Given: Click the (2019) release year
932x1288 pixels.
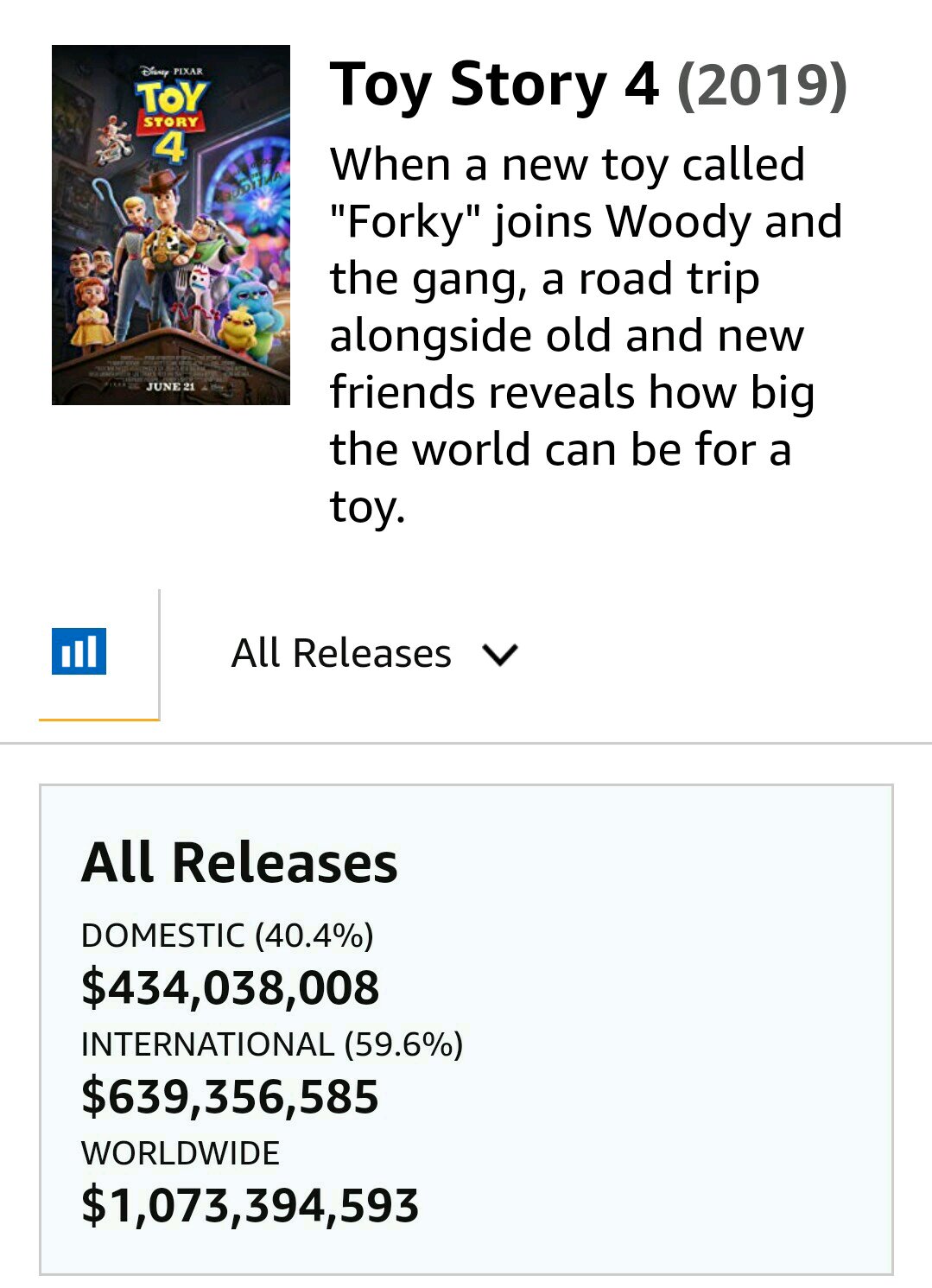Looking at the screenshot, I should (761, 86).
